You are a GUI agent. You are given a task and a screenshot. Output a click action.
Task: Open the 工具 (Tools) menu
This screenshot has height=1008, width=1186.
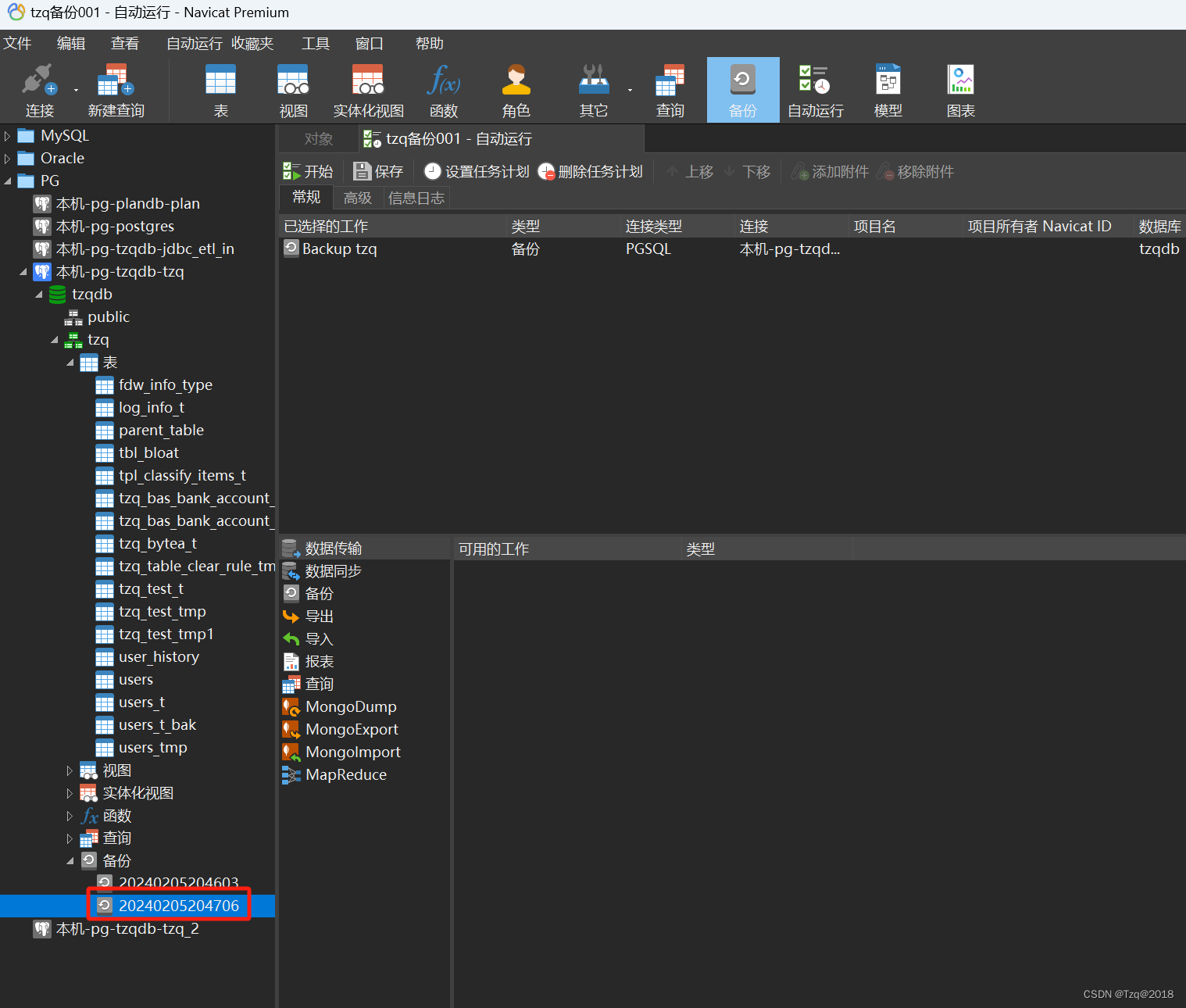click(x=316, y=44)
